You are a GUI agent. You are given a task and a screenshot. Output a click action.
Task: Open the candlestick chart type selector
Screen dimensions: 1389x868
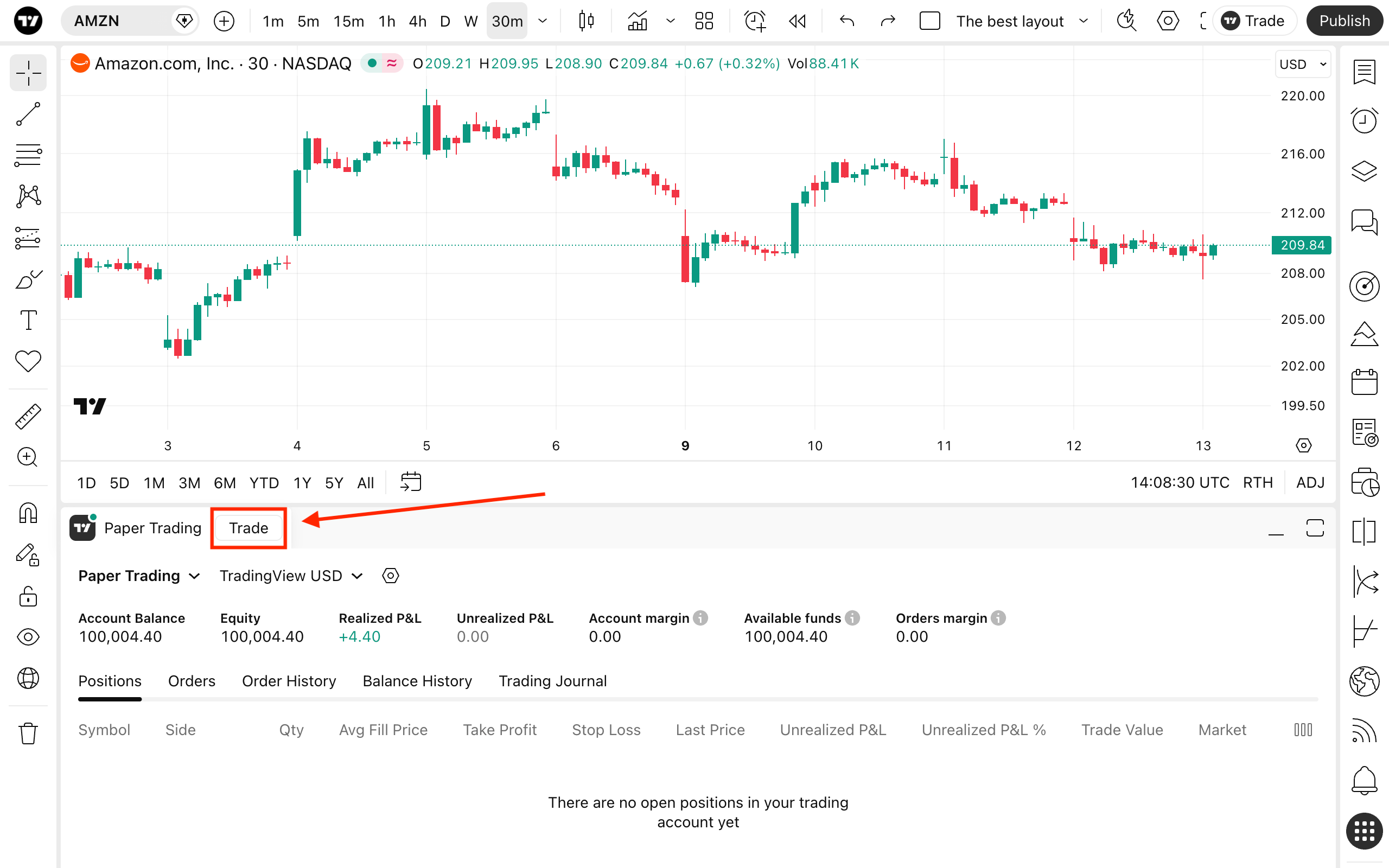click(586, 21)
